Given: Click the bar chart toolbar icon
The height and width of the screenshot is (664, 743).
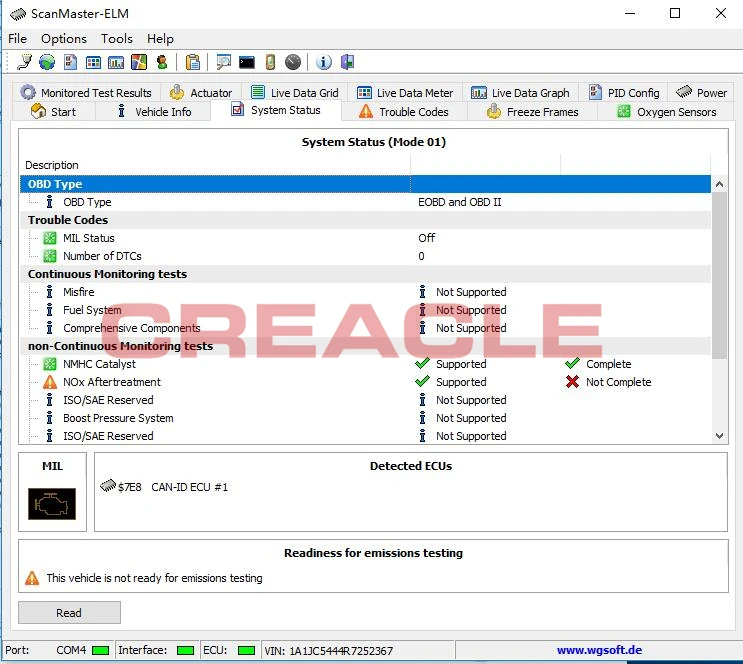Looking at the screenshot, I should (x=116, y=62).
